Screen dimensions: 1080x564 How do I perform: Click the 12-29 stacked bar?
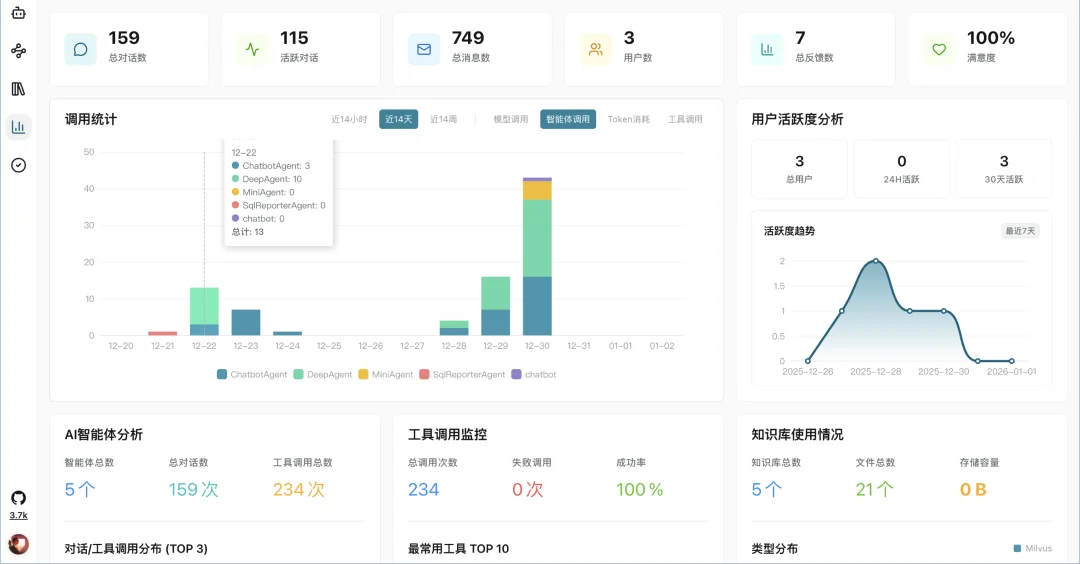[x=495, y=306]
